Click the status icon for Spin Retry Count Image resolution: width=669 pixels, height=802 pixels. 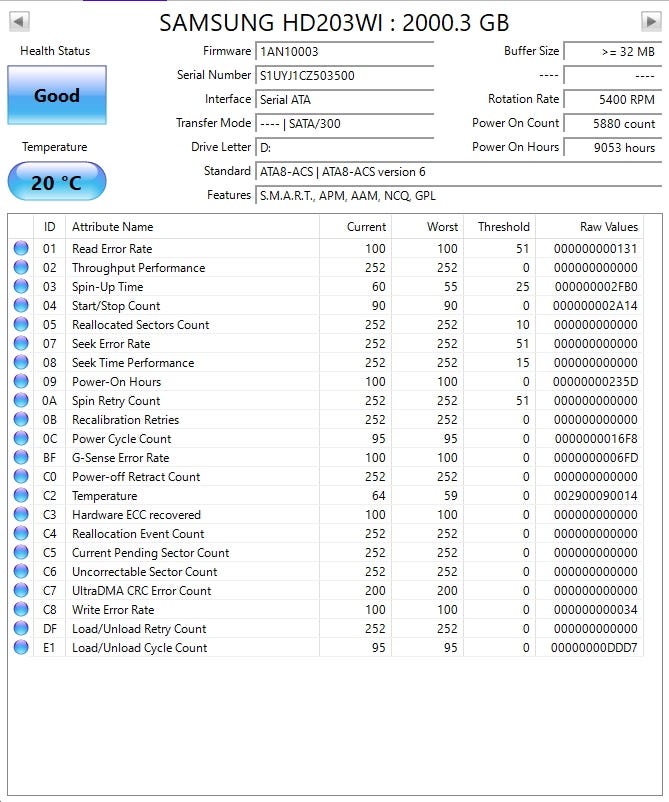tap(21, 400)
